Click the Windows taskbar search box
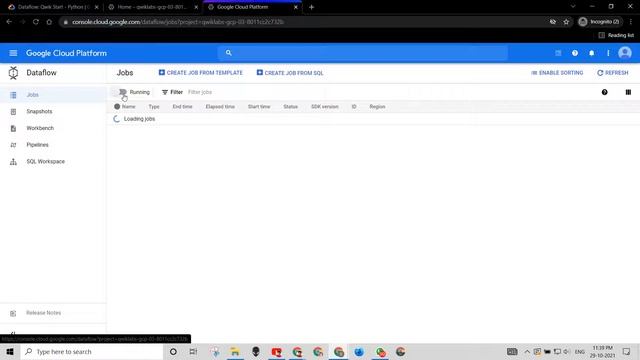 [92, 351]
